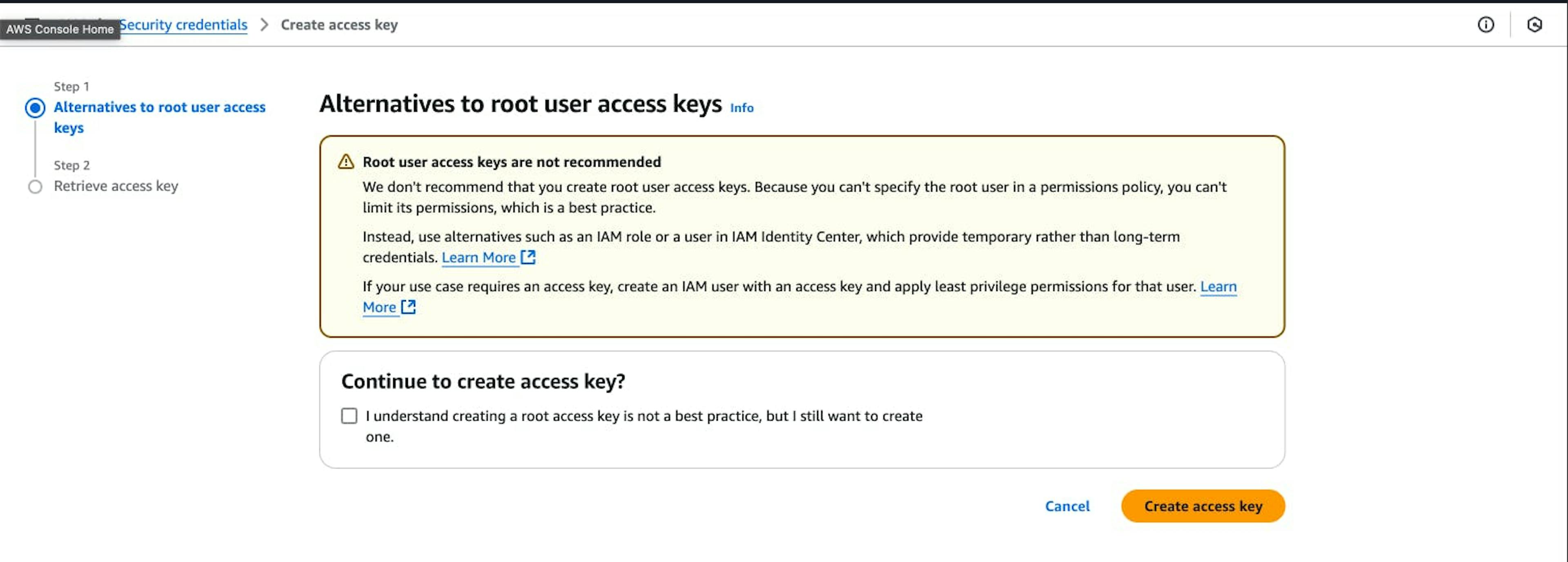
Task: Select the Step 1 circle indicator
Action: pyautogui.click(x=35, y=108)
